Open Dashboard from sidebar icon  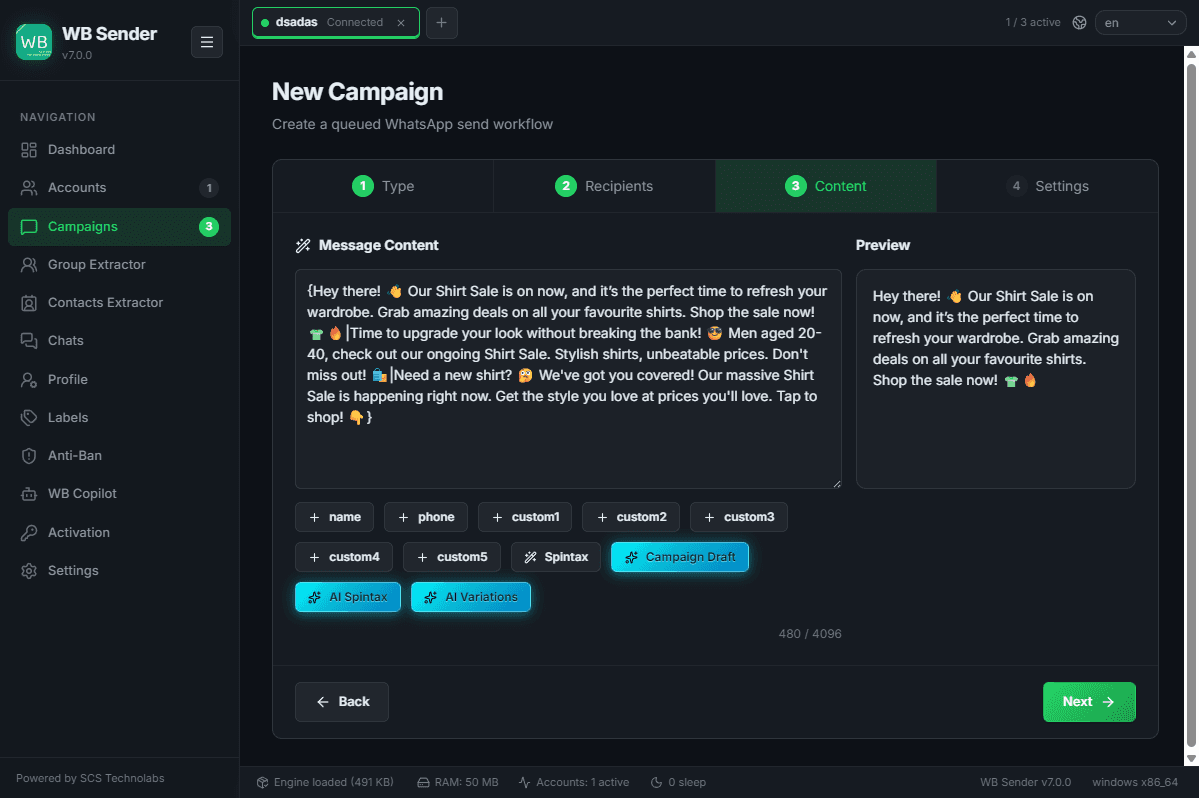click(29, 150)
